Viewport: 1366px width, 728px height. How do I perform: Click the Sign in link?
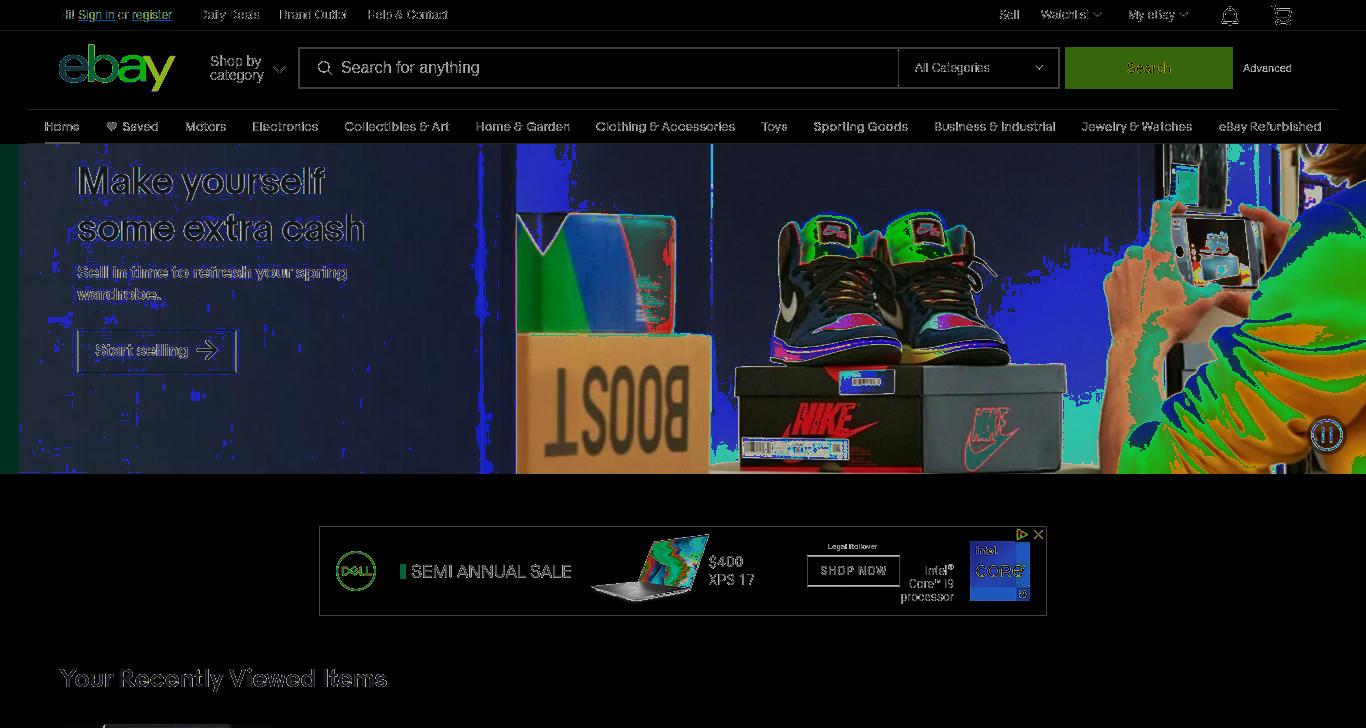[x=96, y=15]
